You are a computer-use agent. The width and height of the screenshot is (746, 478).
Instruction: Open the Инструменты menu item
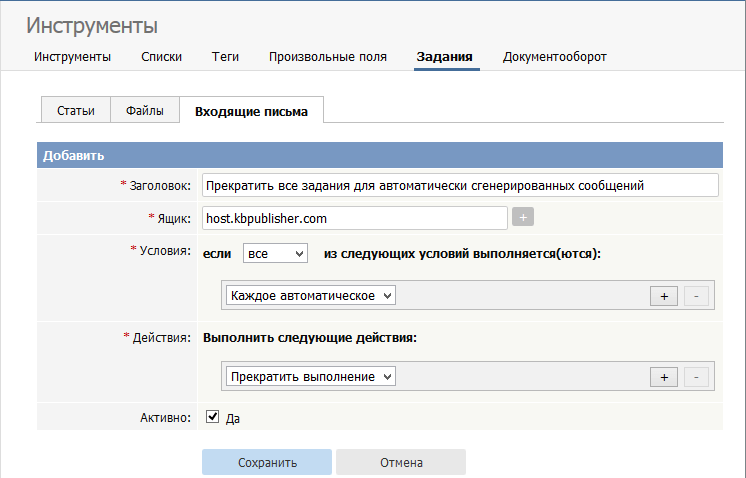coord(72,57)
